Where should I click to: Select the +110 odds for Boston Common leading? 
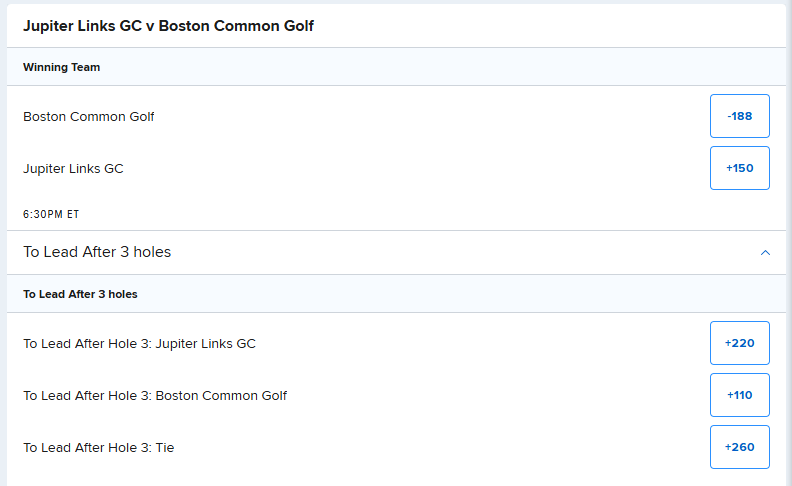pyautogui.click(x=739, y=395)
